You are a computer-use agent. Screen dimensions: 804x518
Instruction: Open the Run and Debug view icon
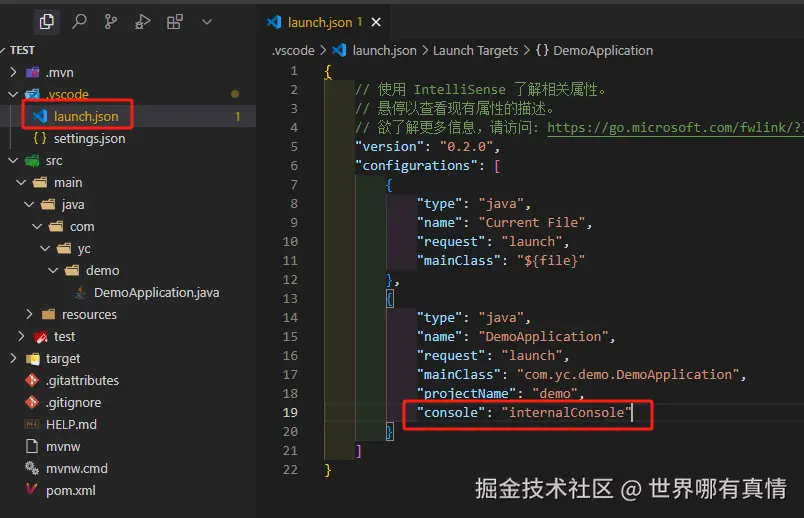tap(143, 22)
